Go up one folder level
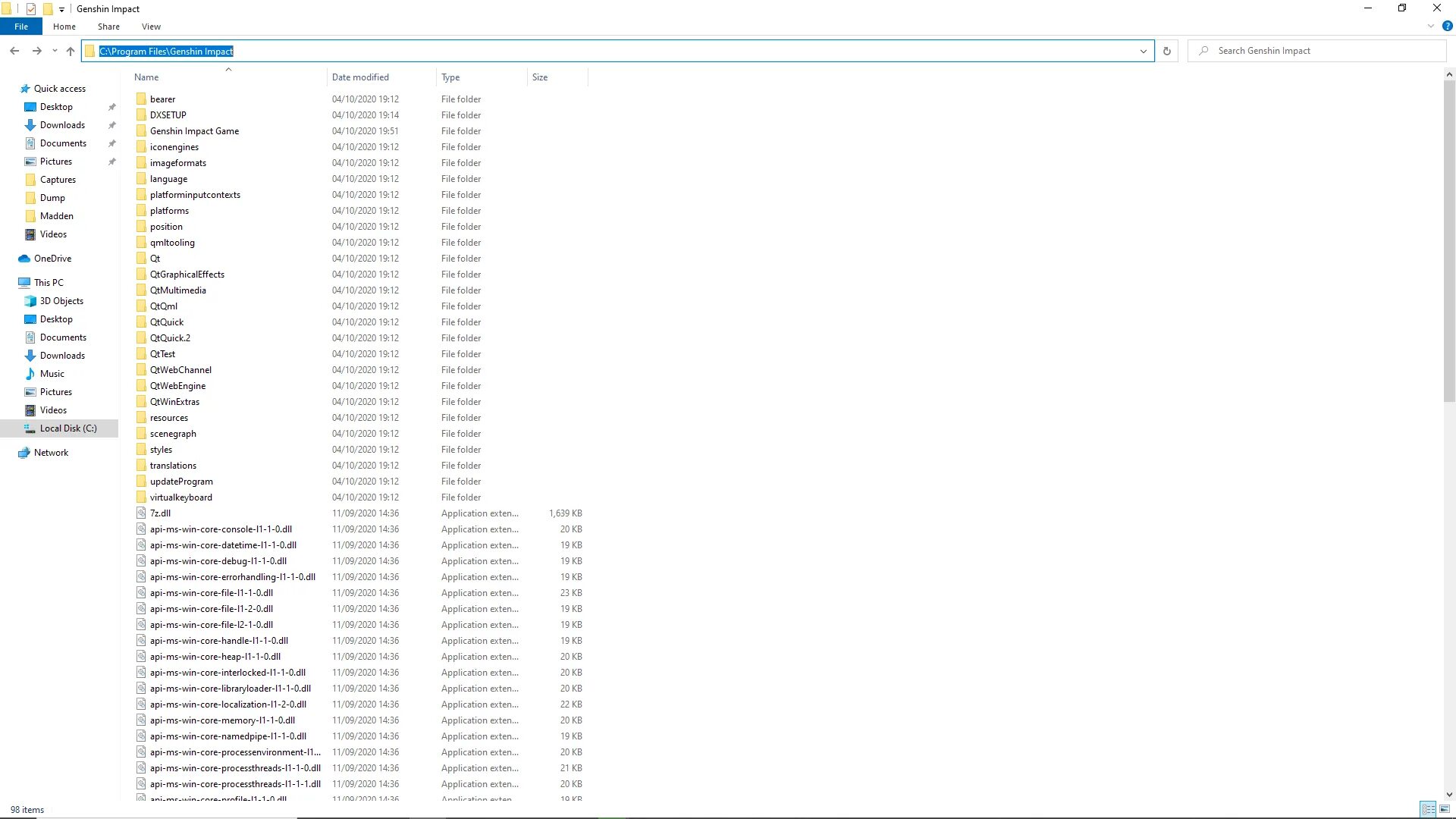 point(71,51)
